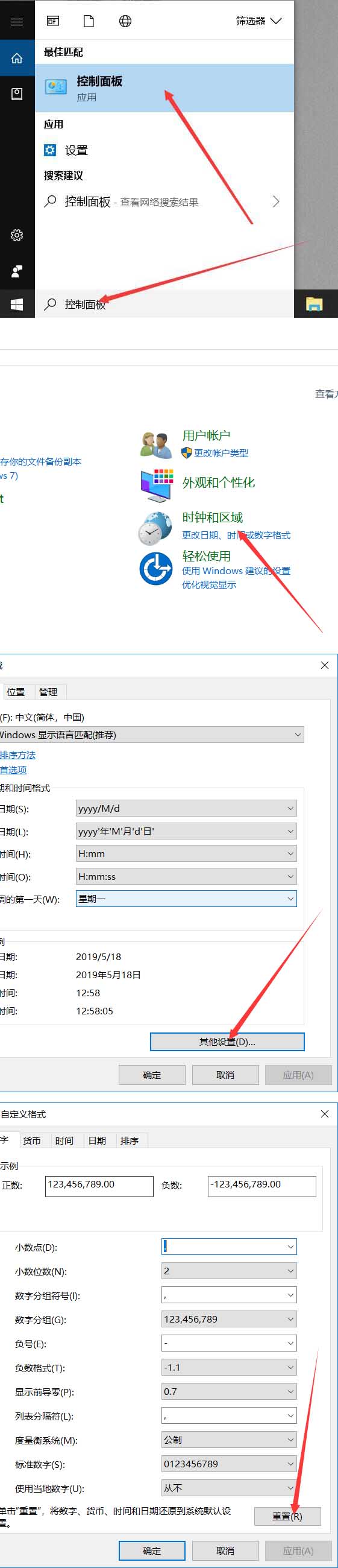
Task: Click the 其他设置(D)... button
Action: [x=227, y=1042]
